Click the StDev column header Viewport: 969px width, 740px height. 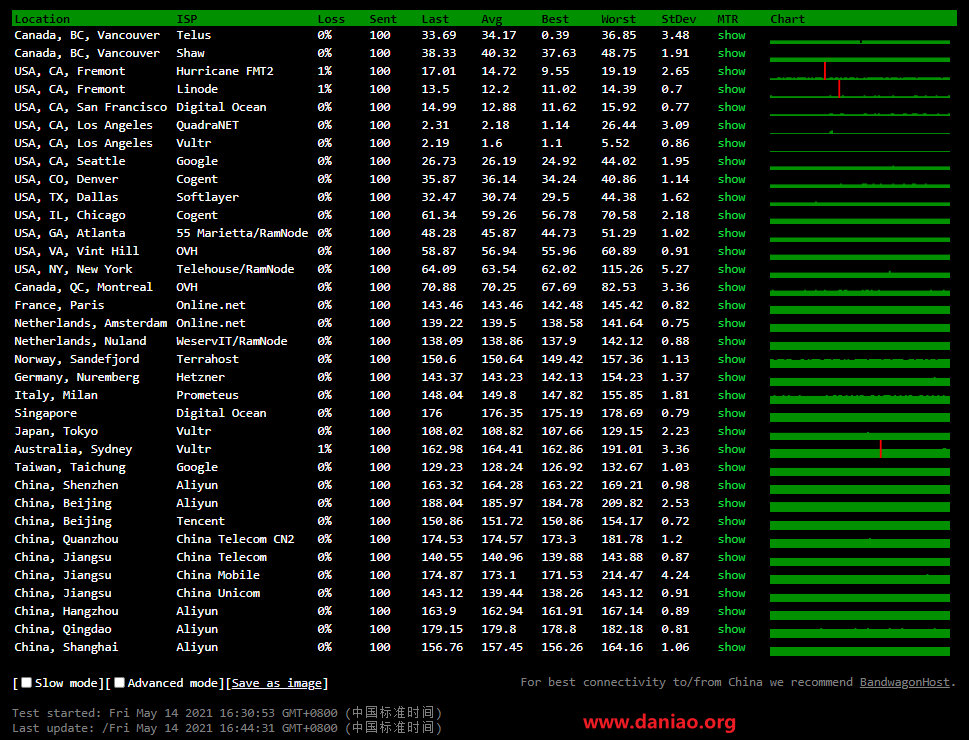(679, 19)
